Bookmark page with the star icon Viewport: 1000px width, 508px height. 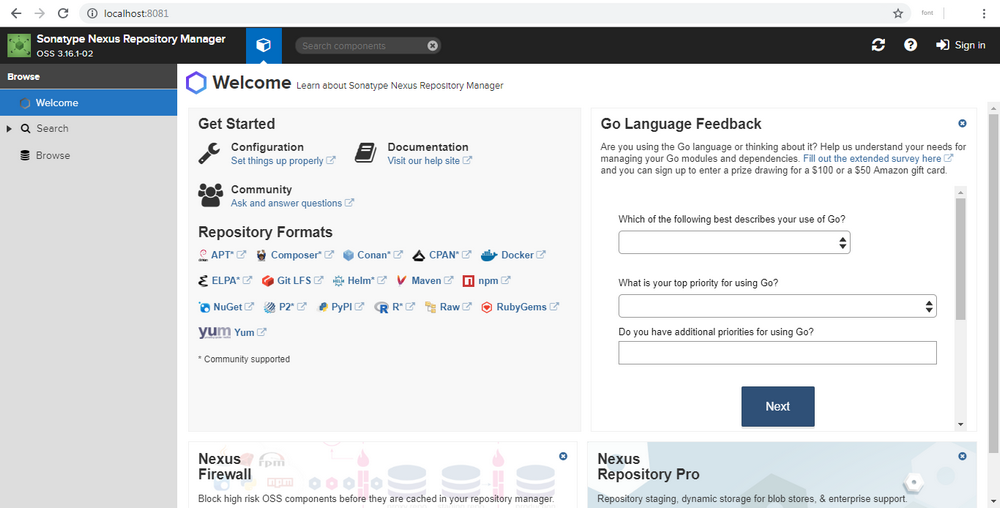tap(898, 13)
